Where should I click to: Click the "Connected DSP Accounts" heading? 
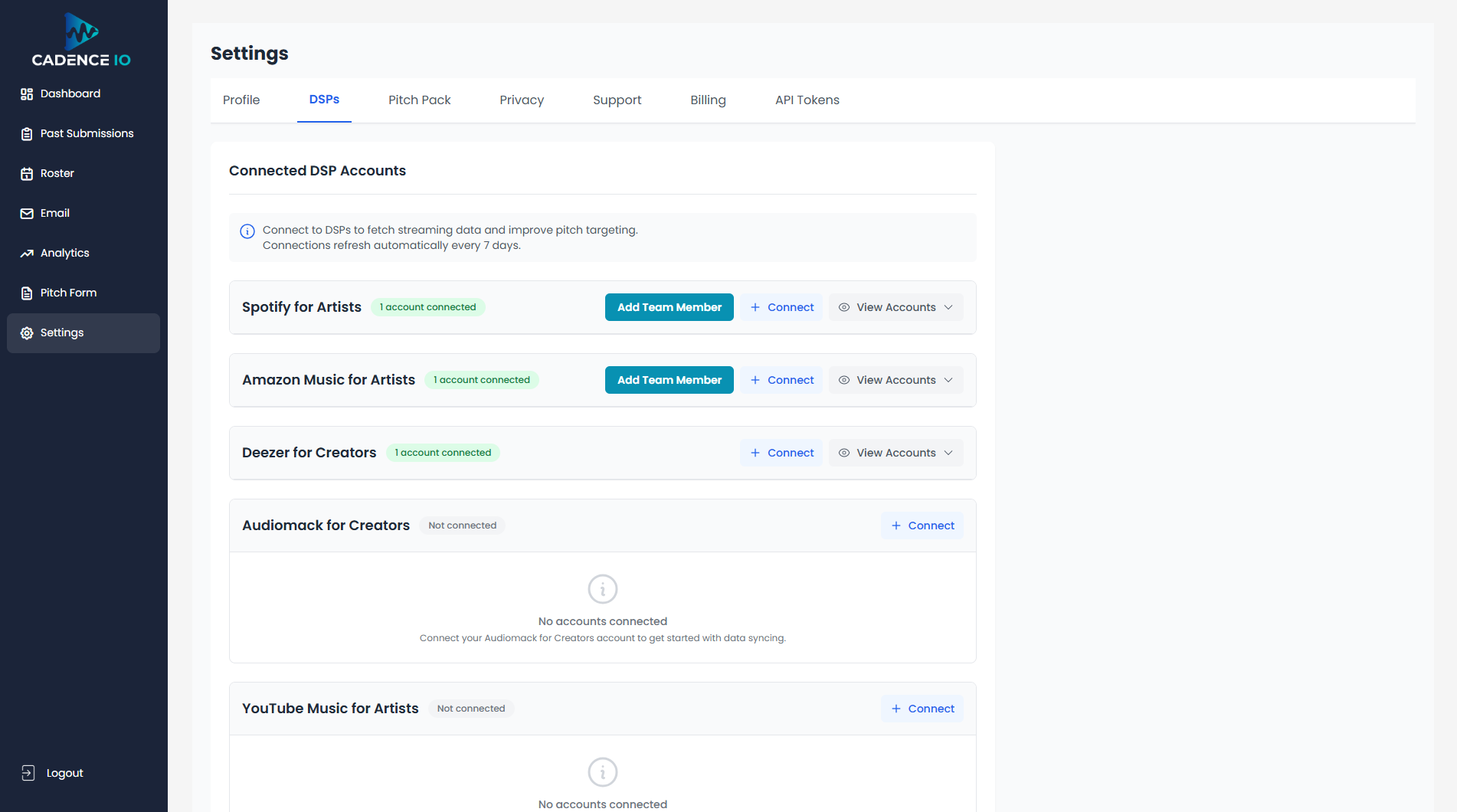pyautogui.click(x=317, y=171)
